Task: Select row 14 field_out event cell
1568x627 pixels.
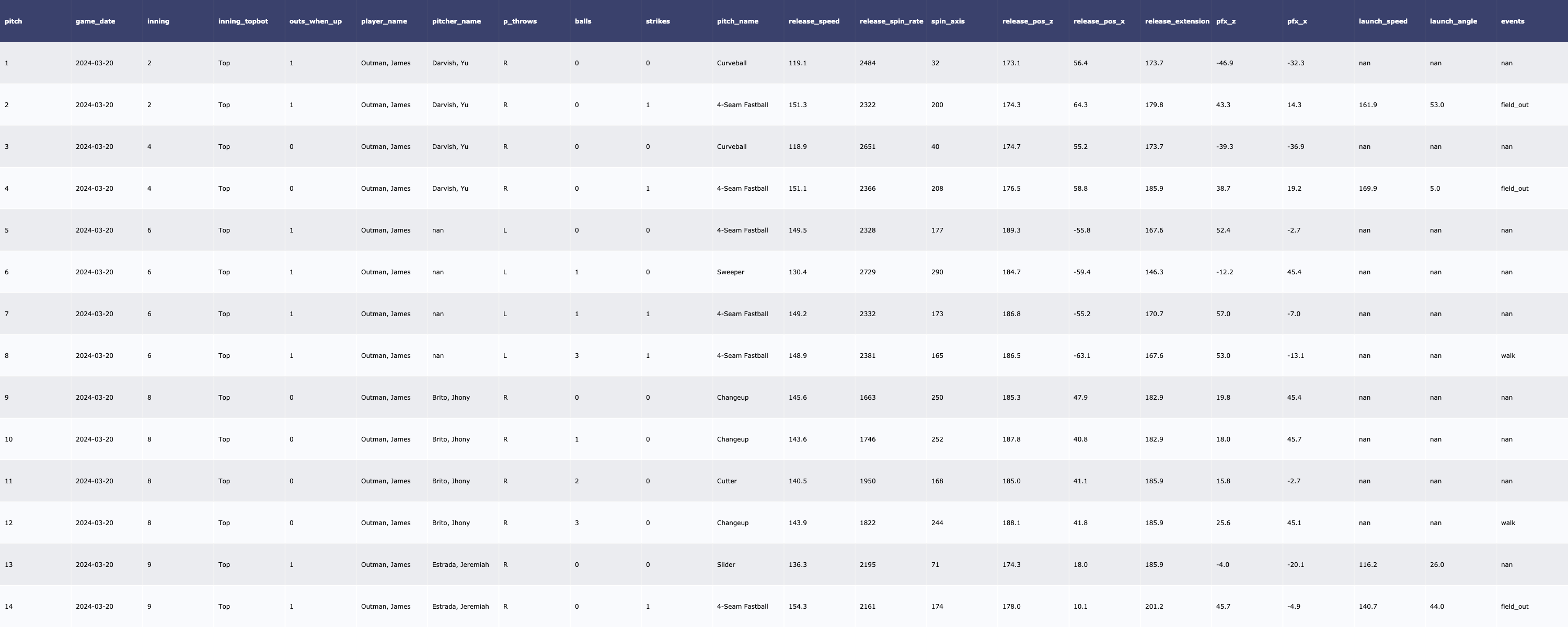Action: pyautogui.click(x=1515, y=606)
